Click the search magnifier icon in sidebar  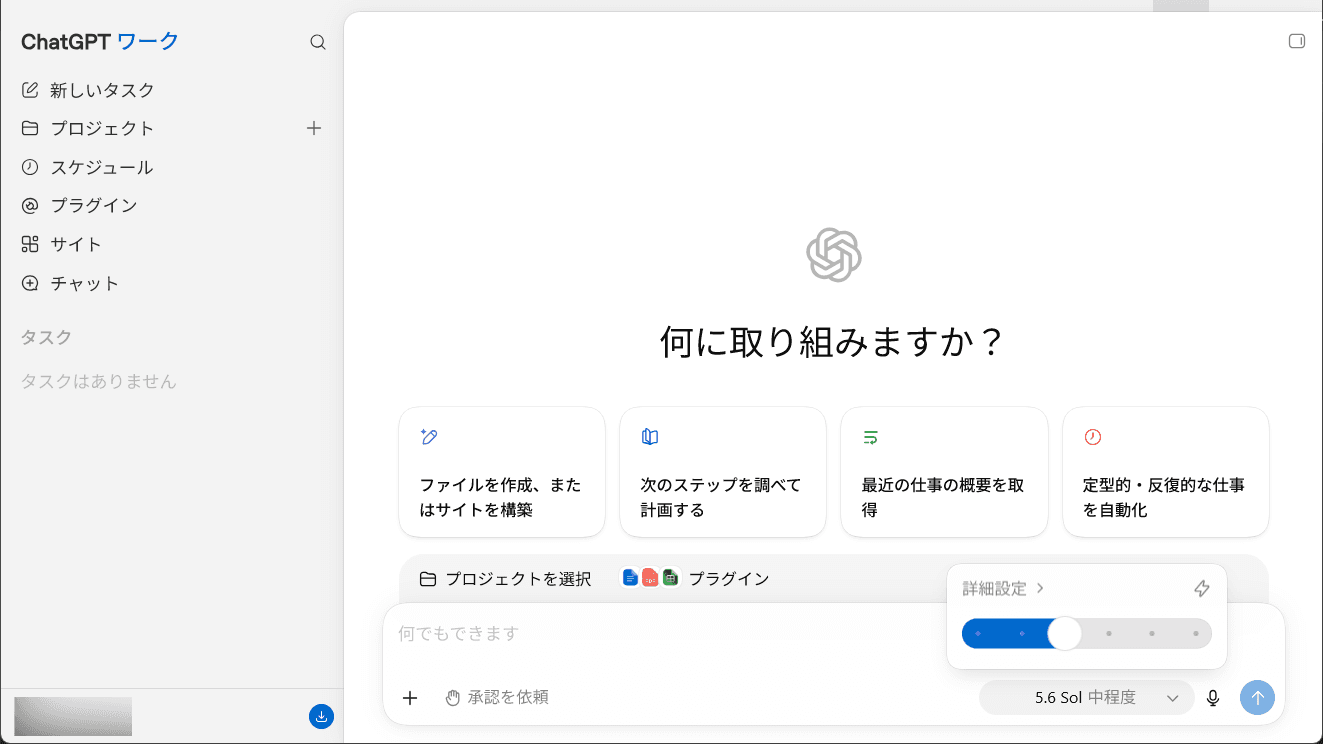click(318, 42)
